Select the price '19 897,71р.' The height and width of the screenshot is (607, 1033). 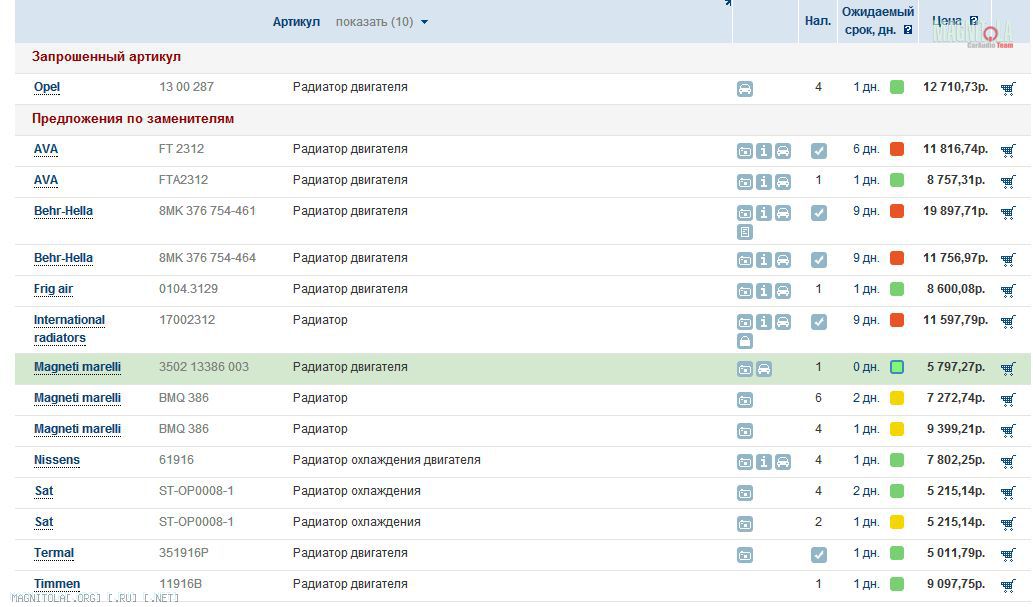955,211
